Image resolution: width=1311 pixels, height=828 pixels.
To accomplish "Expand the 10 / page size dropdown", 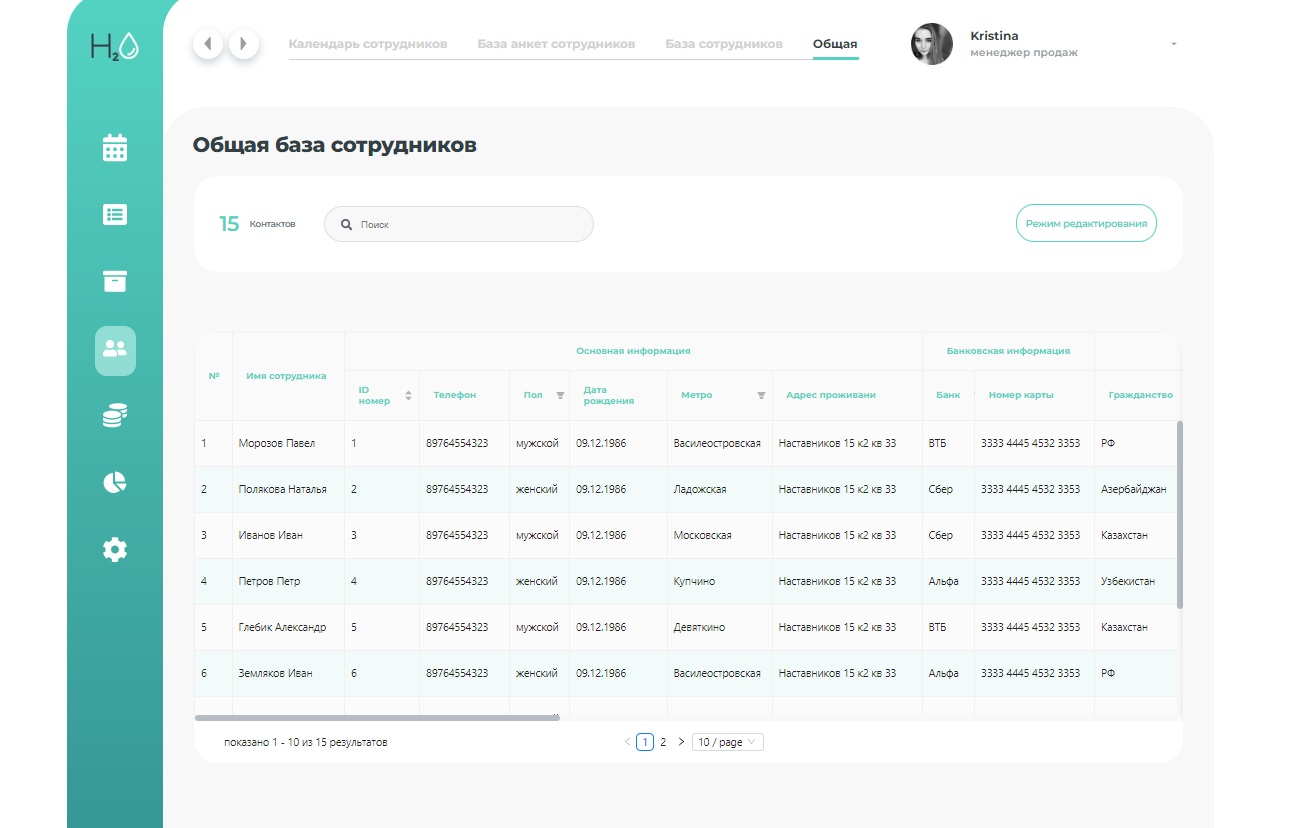I will [x=727, y=742].
